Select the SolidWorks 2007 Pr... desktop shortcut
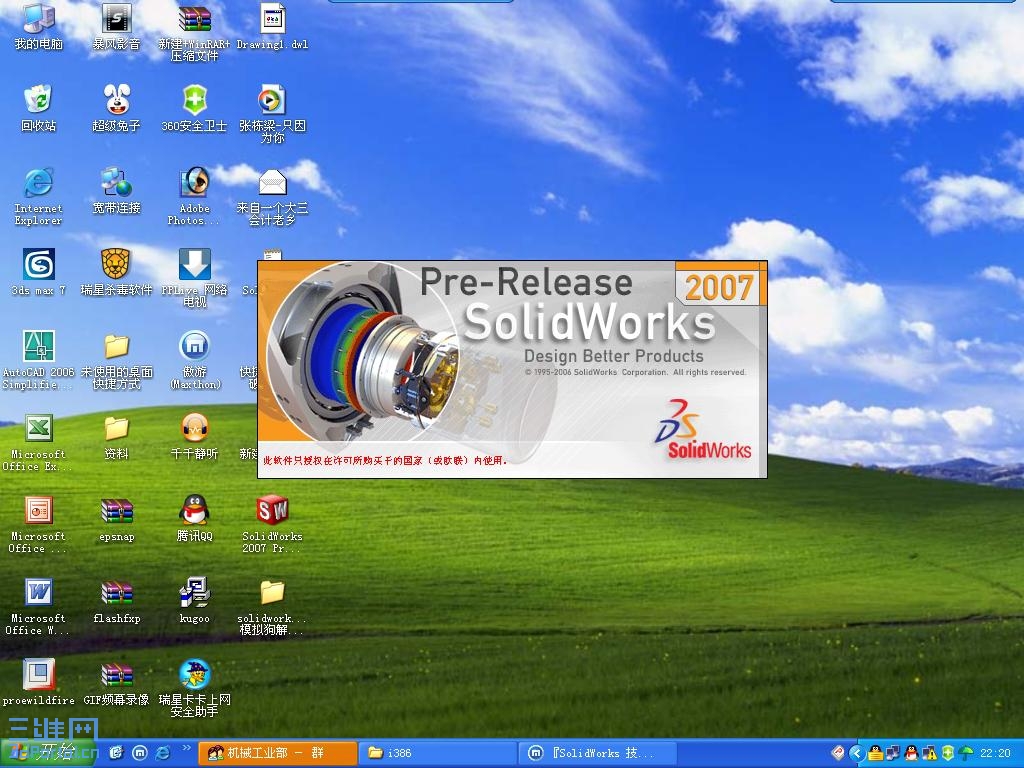 point(272,524)
